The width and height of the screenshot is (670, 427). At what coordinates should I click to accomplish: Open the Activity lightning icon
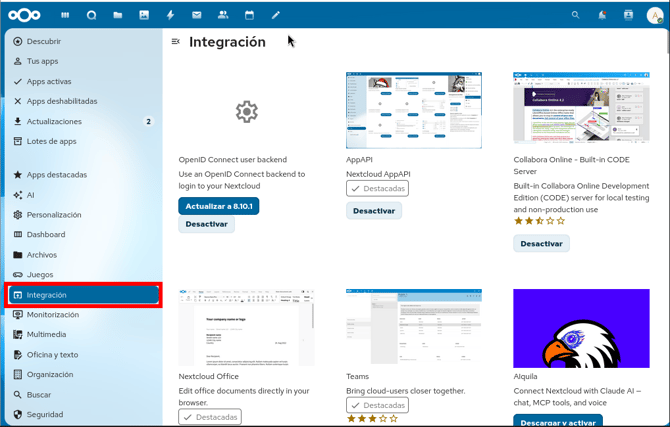pos(170,15)
